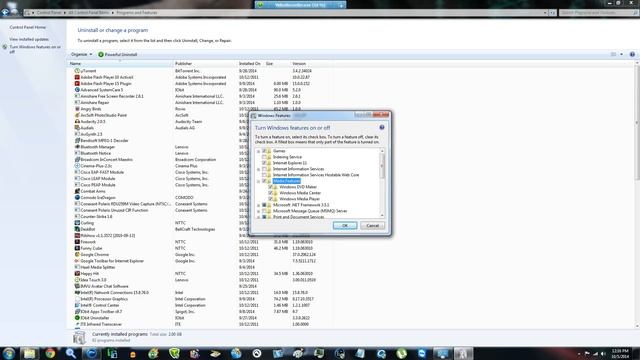
Task: Click the Curling game icon in list
Action: tap(77, 223)
